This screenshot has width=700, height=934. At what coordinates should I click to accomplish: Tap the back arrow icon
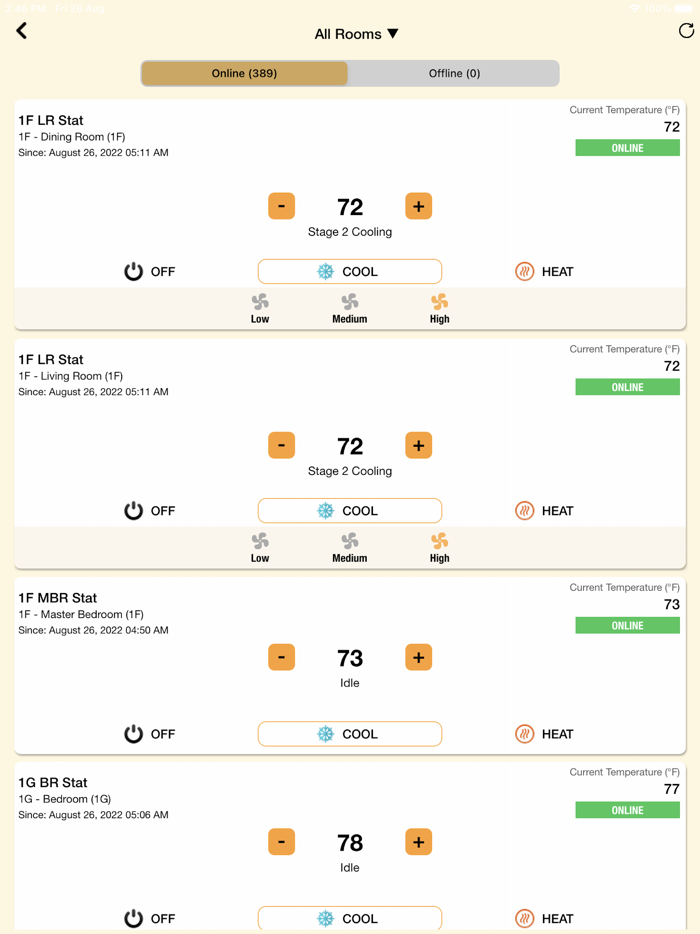22,31
